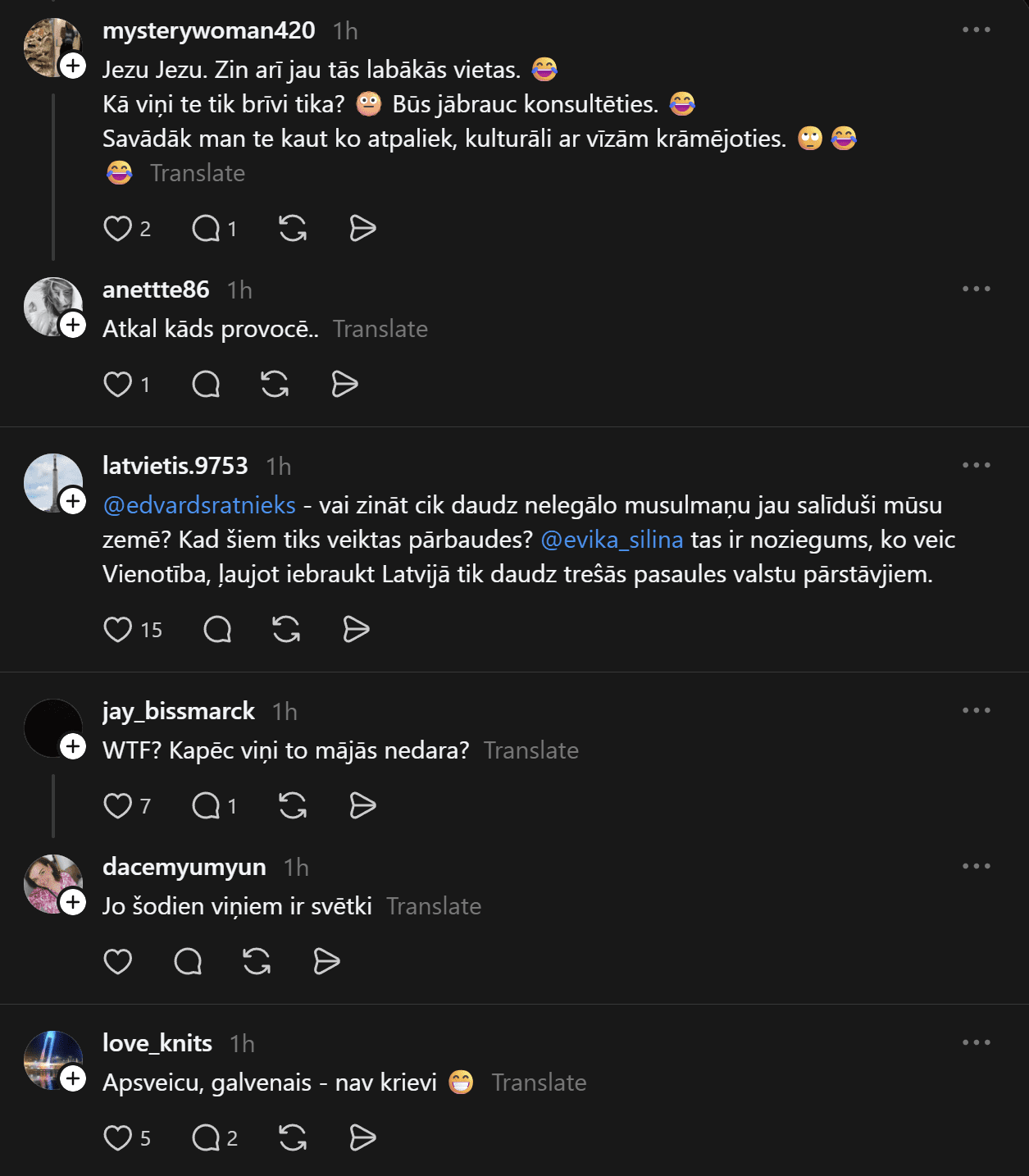Reply to anettte86's comment
The width and height of the screenshot is (1029, 1176).
tap(206, 385)
